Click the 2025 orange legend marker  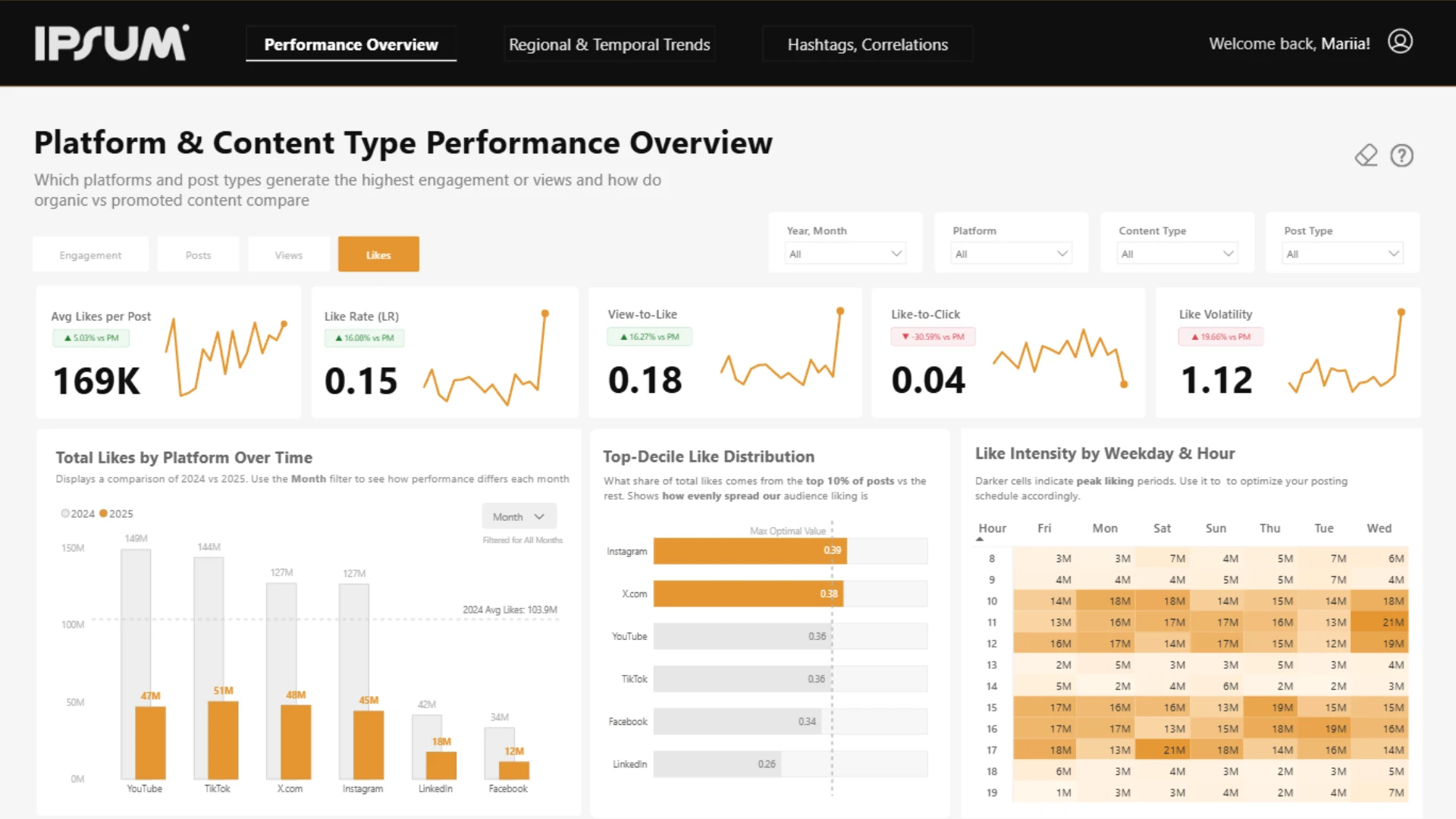(103, 513)
